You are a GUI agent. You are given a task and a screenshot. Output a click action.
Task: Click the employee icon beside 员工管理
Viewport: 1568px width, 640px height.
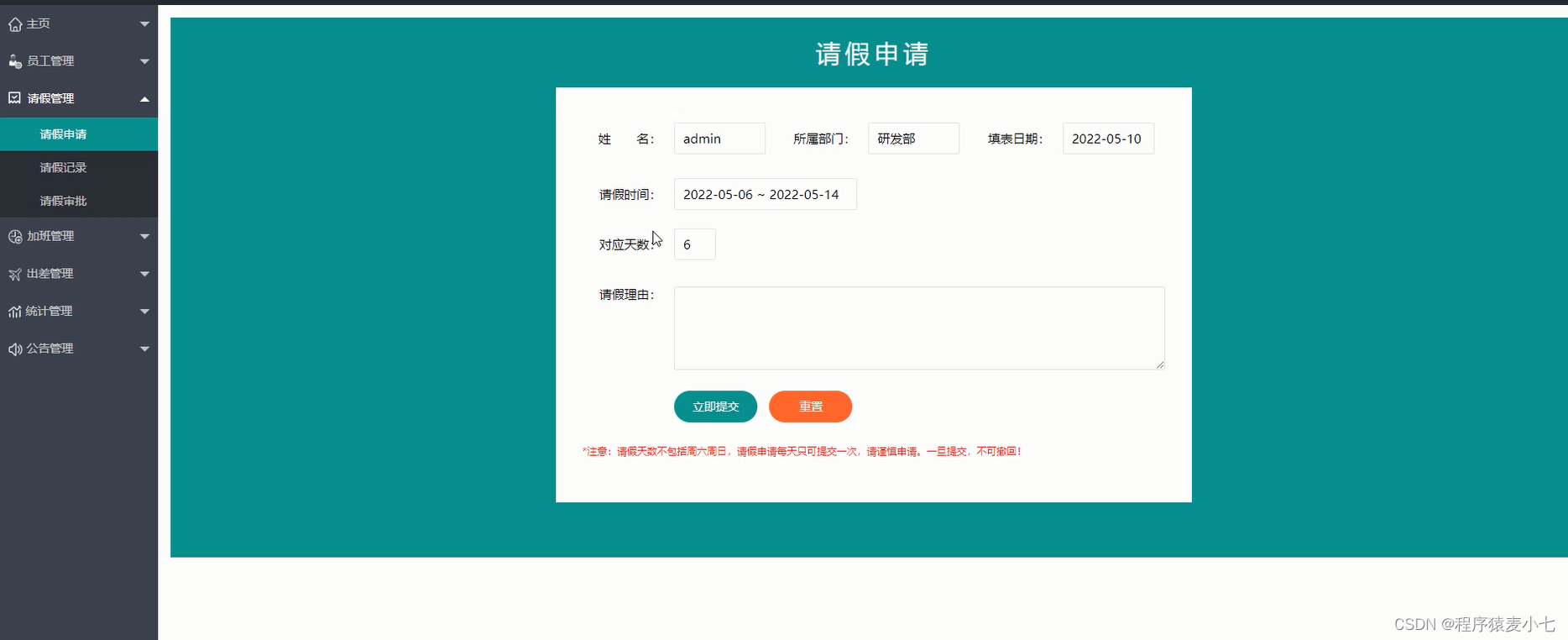(x=15, y=61)
